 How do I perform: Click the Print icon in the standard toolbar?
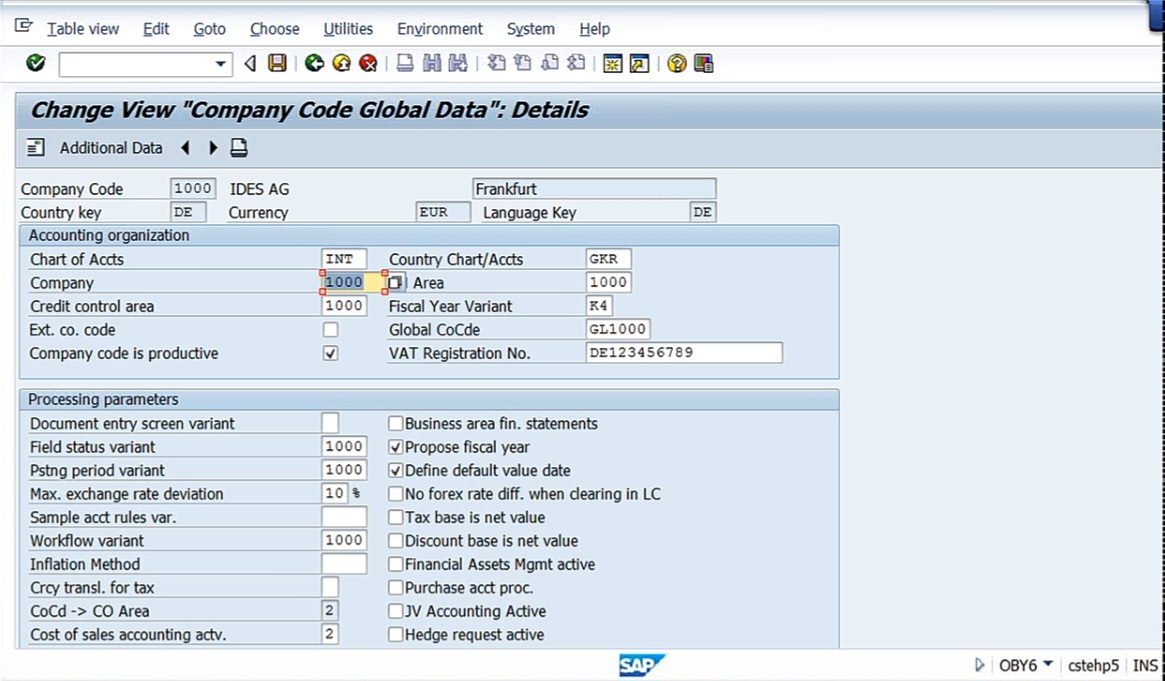405,63
